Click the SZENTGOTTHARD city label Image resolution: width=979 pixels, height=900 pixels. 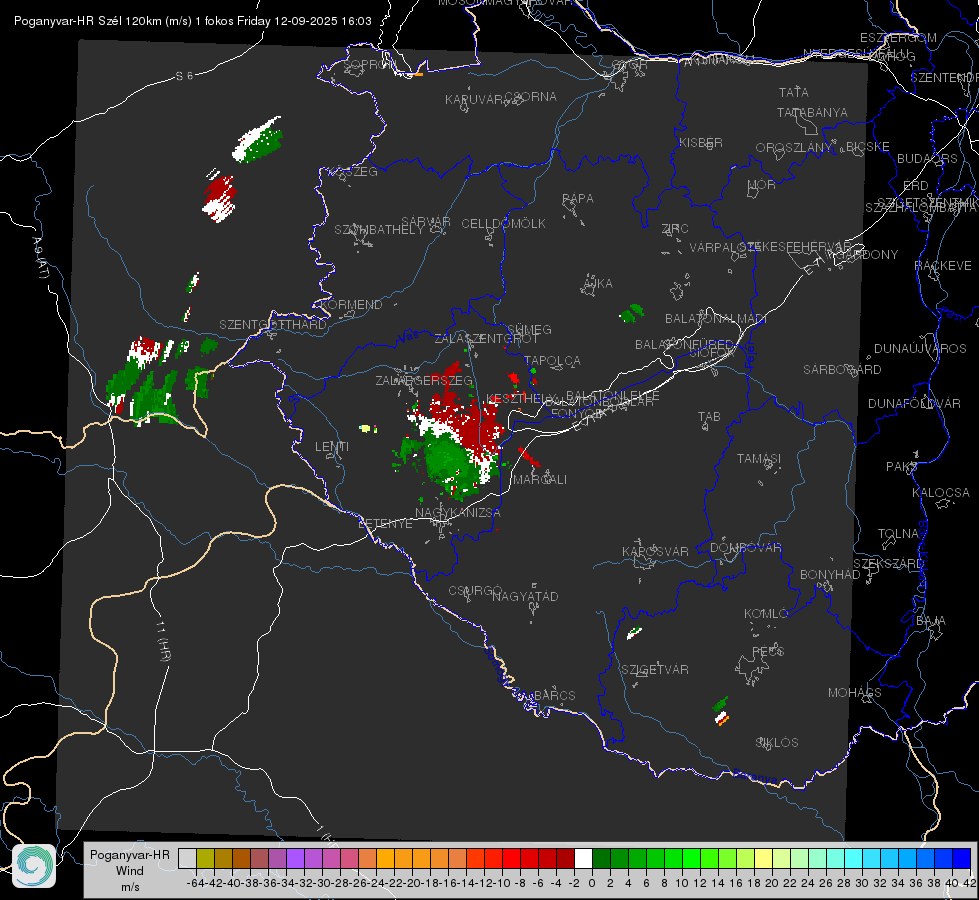[273, 325]
